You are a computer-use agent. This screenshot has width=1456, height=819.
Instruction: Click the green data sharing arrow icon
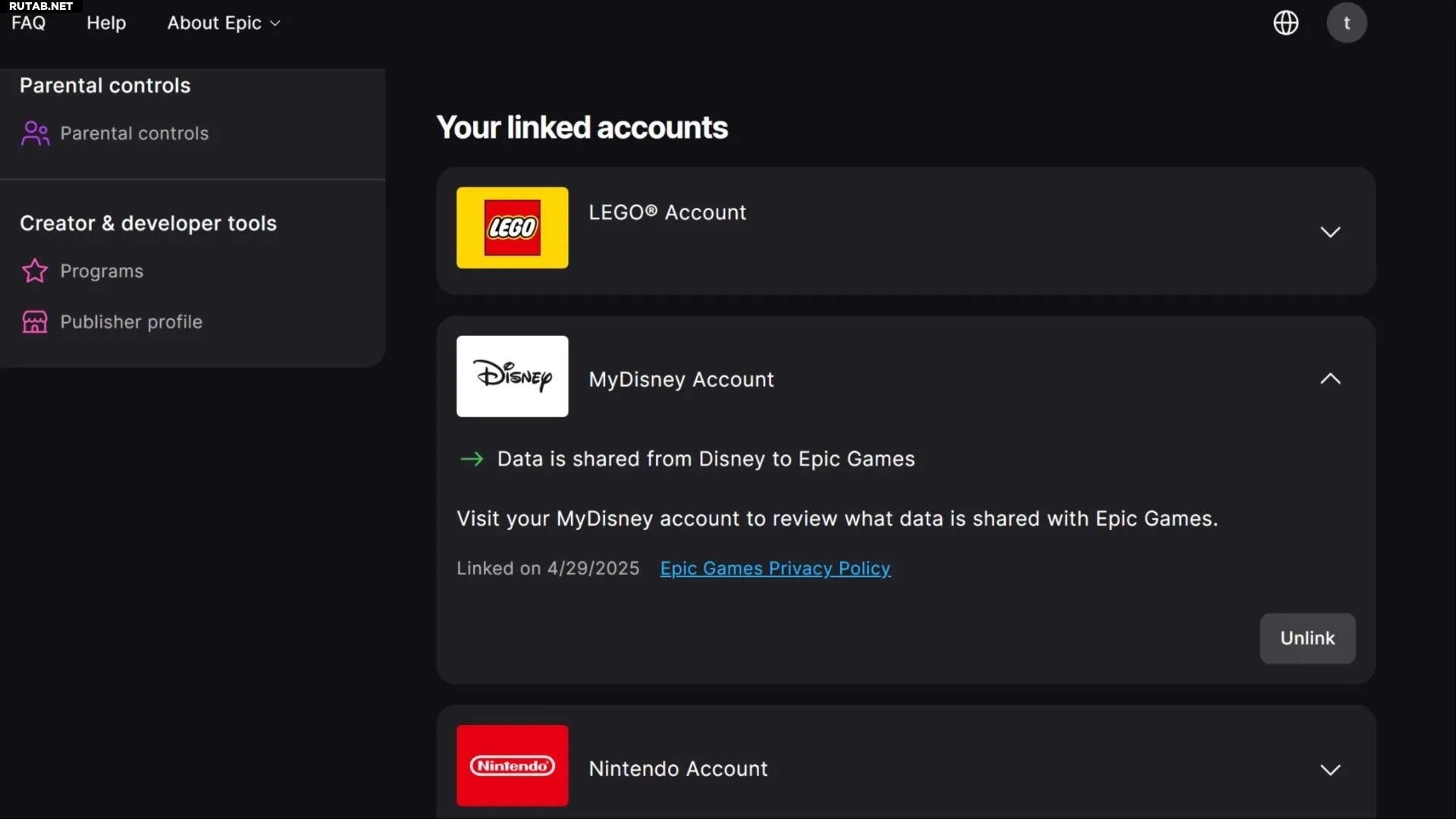pyautogui.click(x=472, y=459)
